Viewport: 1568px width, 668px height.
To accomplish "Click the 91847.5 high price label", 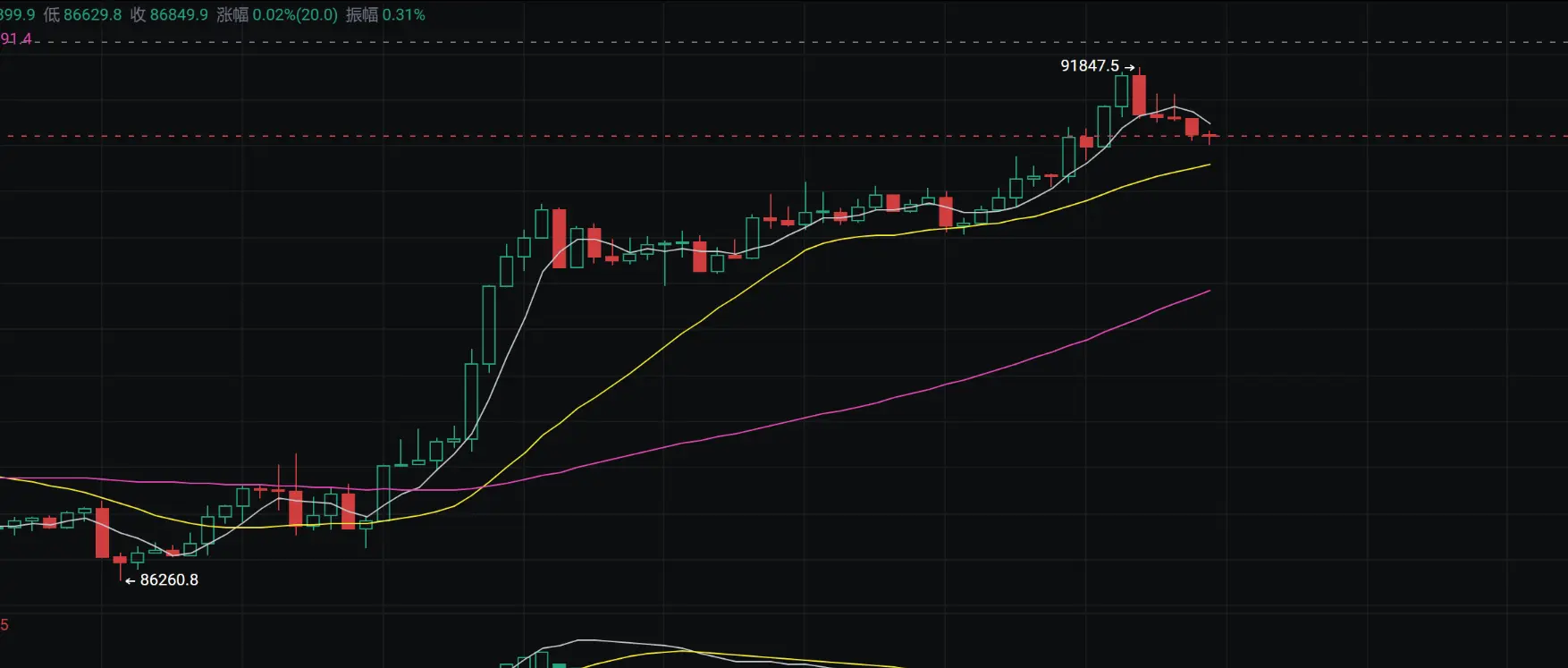I will click(1090, 66).
